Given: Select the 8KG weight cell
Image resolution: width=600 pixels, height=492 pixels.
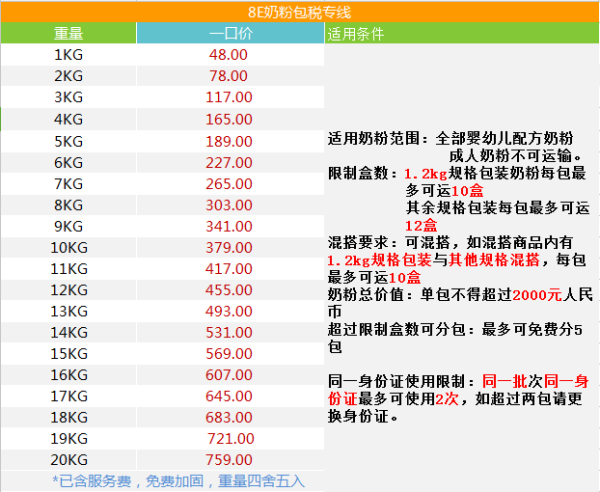Looking at the screenshot, I should [x=68, y=205].
